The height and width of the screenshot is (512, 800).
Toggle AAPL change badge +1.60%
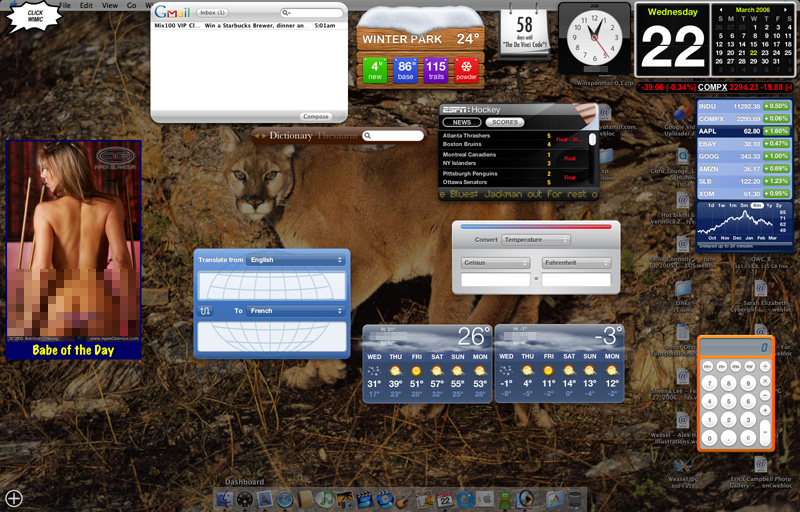tap(777, 131)
